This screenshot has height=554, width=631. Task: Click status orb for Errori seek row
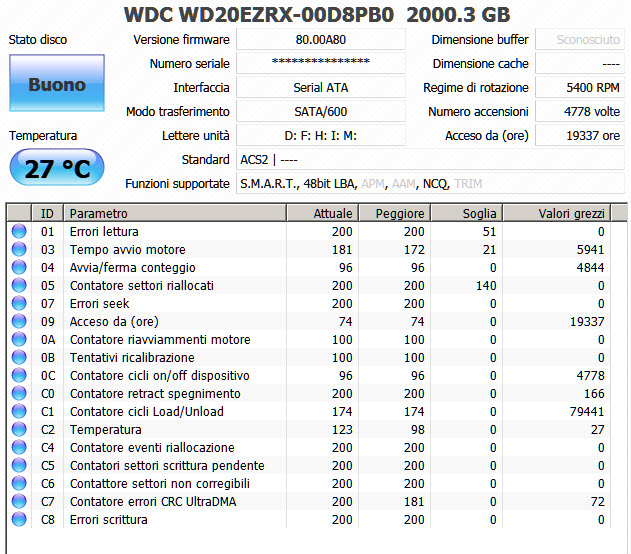pyautogui.click(x=19, y=303)
